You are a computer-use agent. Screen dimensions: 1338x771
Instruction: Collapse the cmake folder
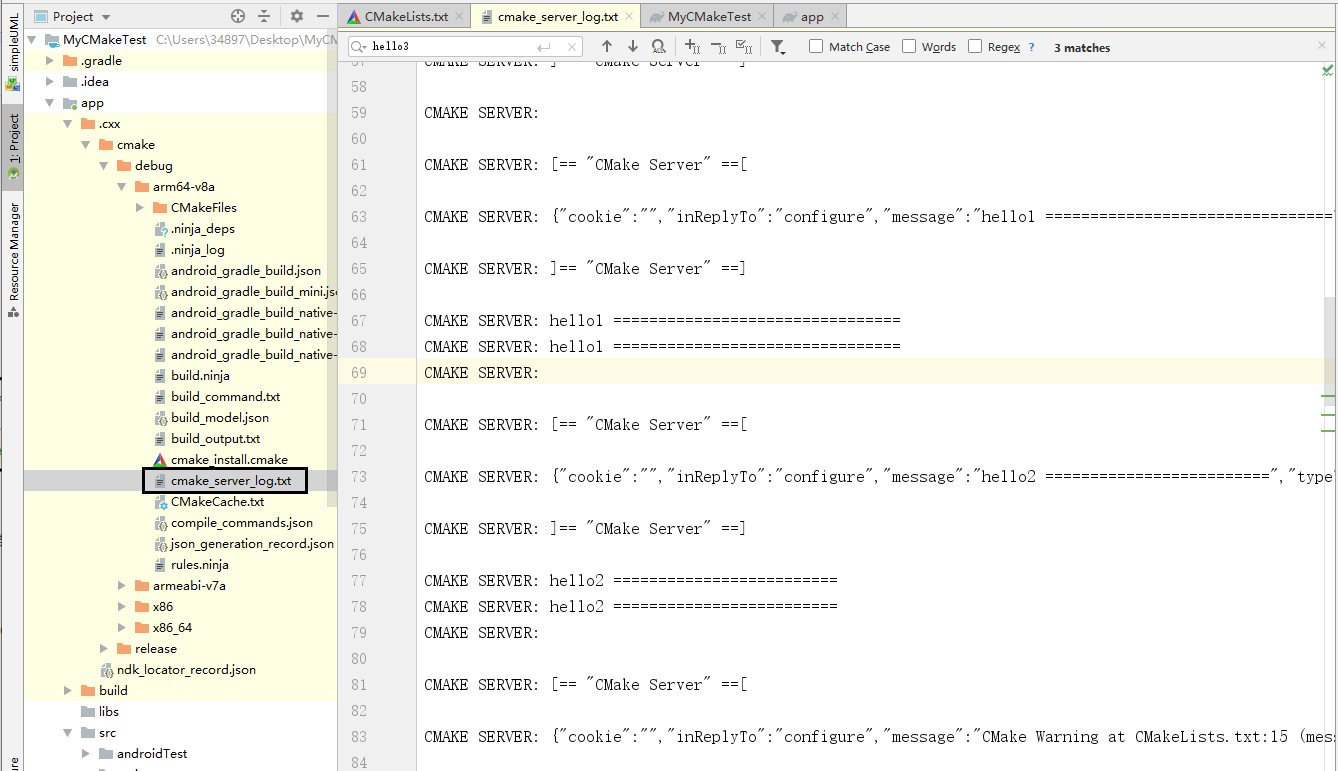point(85,145)
